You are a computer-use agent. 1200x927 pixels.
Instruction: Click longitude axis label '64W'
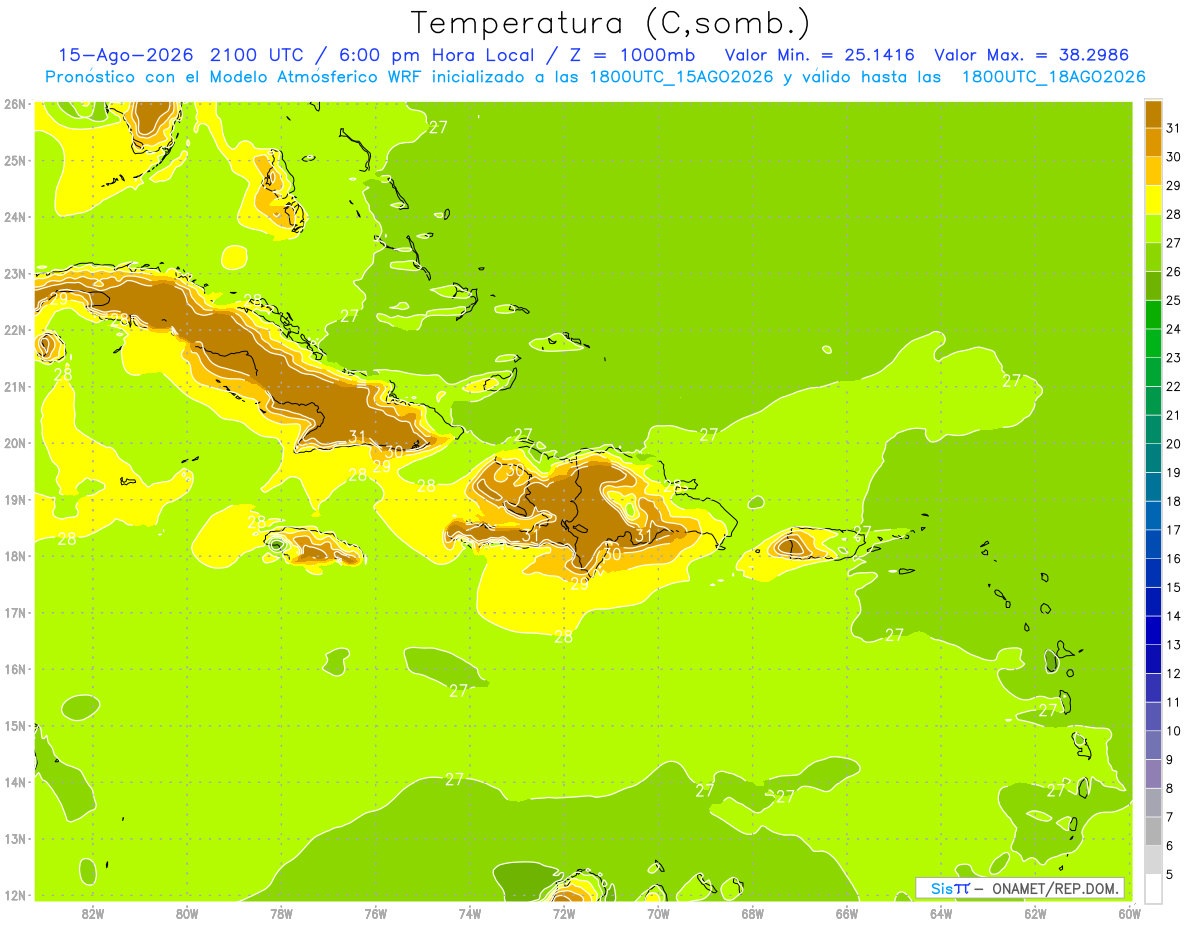(941, 914)
